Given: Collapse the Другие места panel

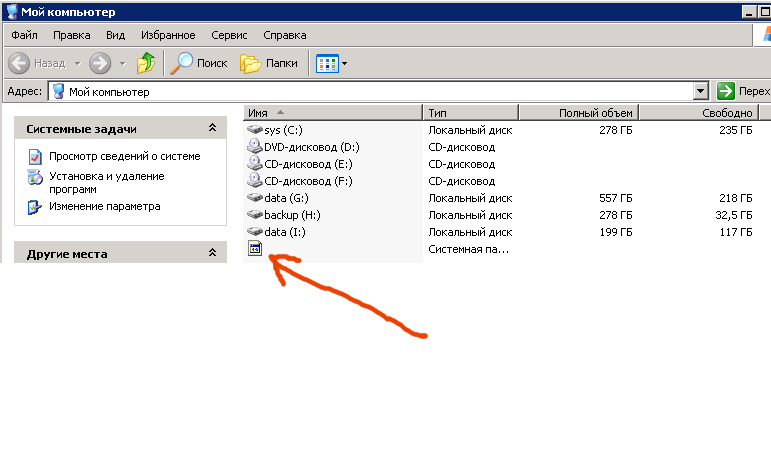Looking at the screenshot, I should coord(211,253).
